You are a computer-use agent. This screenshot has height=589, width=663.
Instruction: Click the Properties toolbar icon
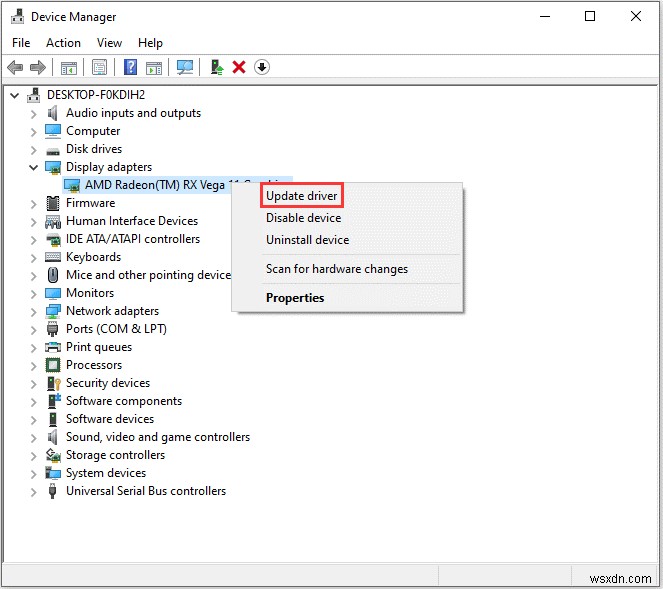tap(99, 67)
